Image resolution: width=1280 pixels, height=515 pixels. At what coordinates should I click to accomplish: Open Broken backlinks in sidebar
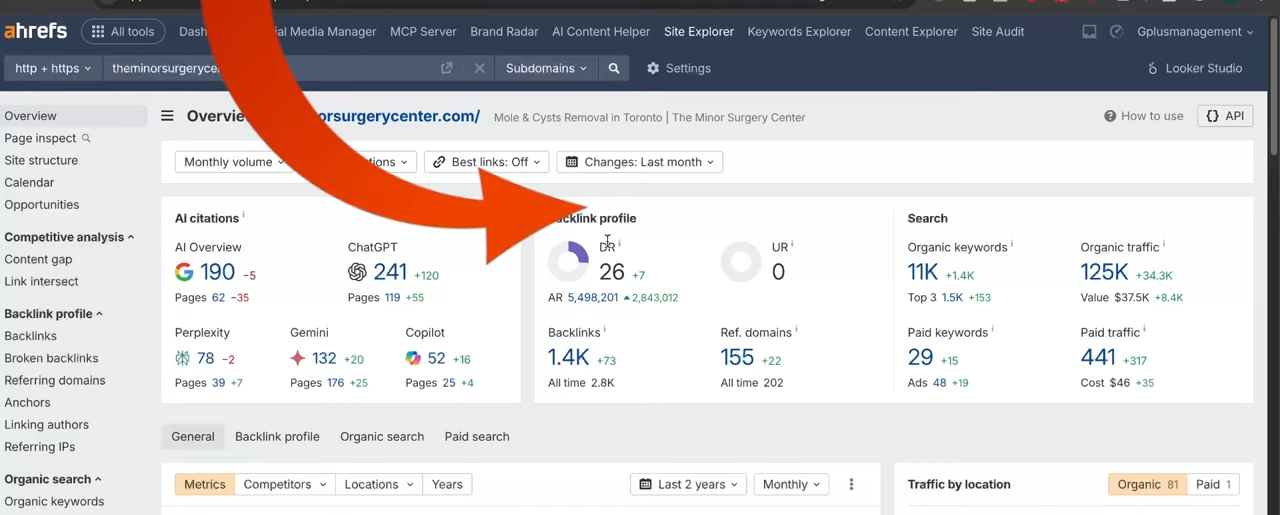point(51,358)
